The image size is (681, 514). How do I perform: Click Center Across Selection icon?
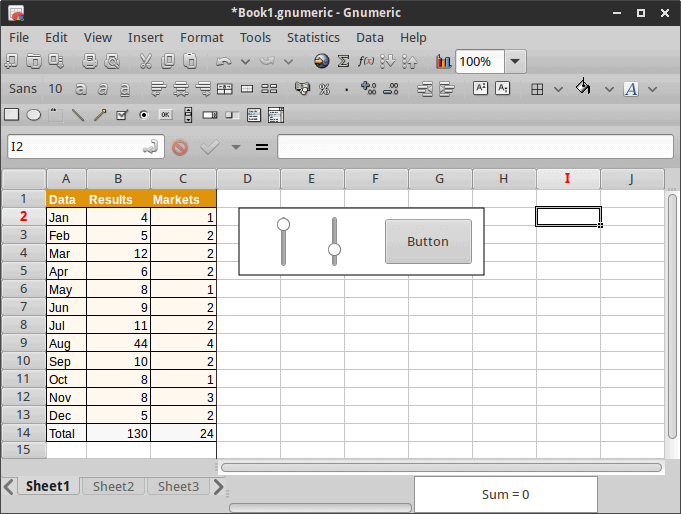point(225,89)
